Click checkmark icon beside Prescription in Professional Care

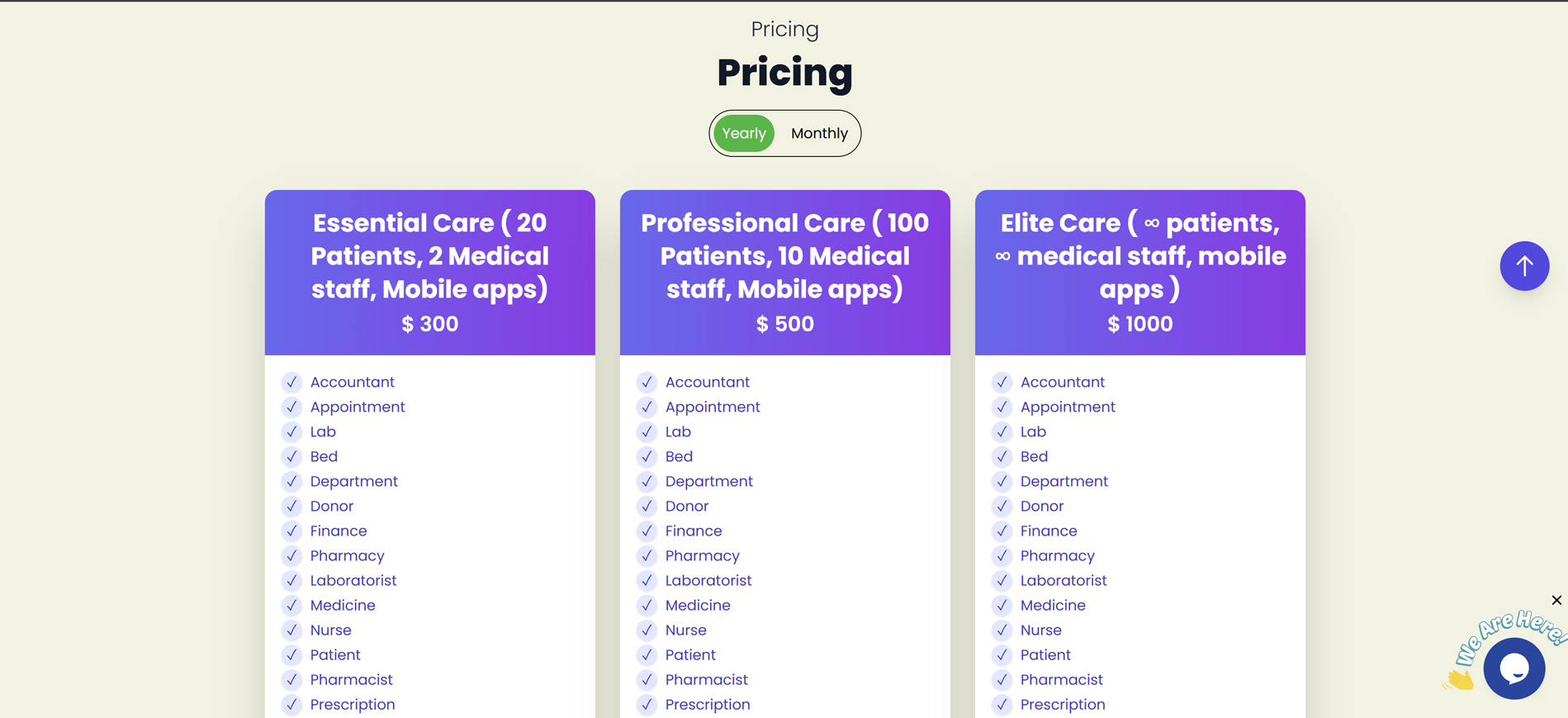(x=647, y=704)
